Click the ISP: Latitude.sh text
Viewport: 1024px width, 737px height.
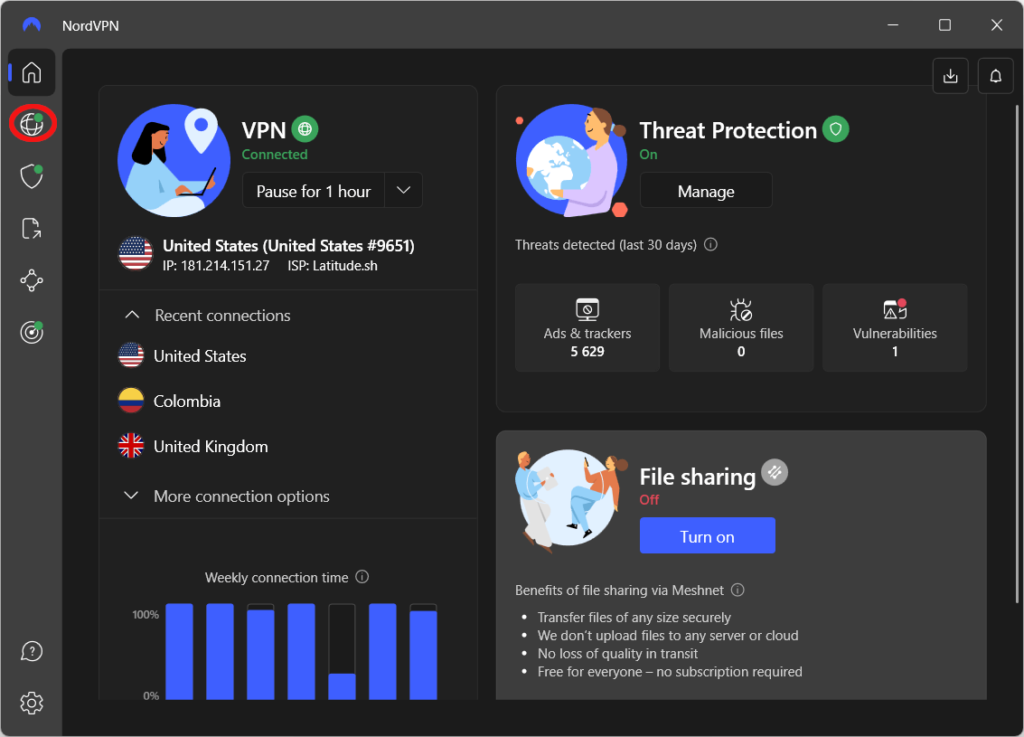point(332,266)
